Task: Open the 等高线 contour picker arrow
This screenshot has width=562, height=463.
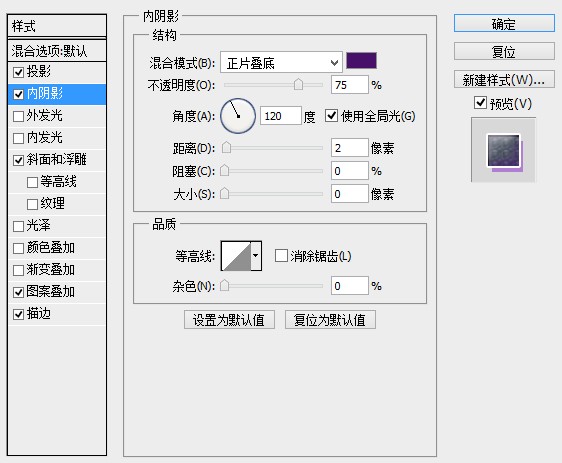Action: 256,256
